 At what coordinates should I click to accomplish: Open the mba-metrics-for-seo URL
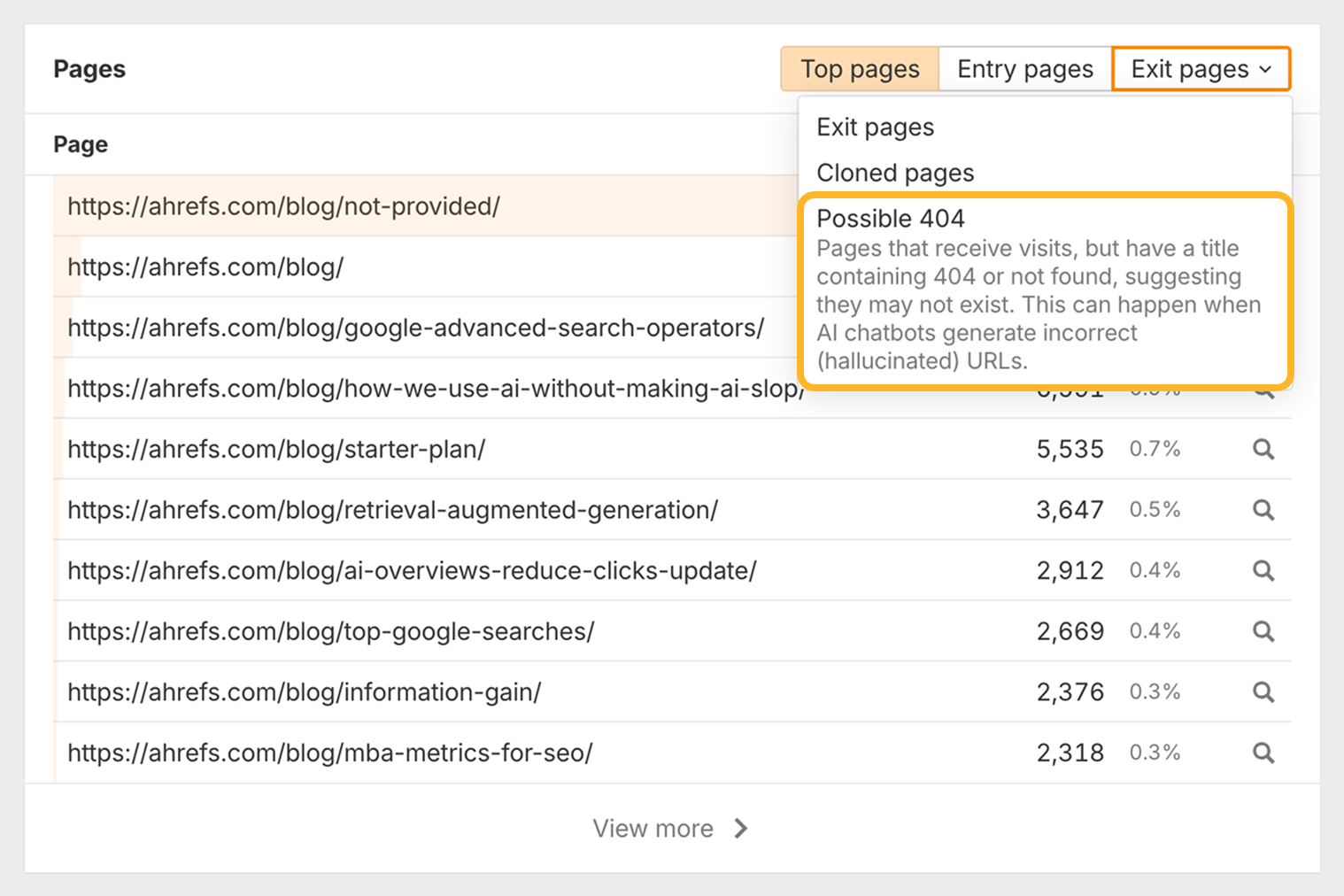(x=329, y=753)
